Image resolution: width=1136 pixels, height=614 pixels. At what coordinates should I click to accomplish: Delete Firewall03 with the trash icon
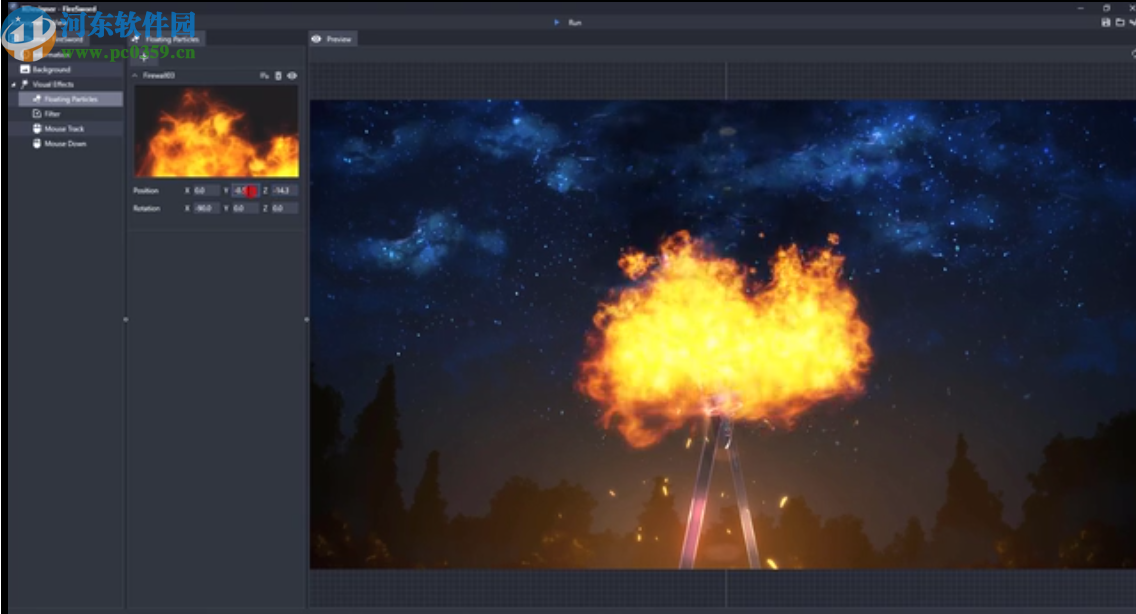[x=278, y=75]
